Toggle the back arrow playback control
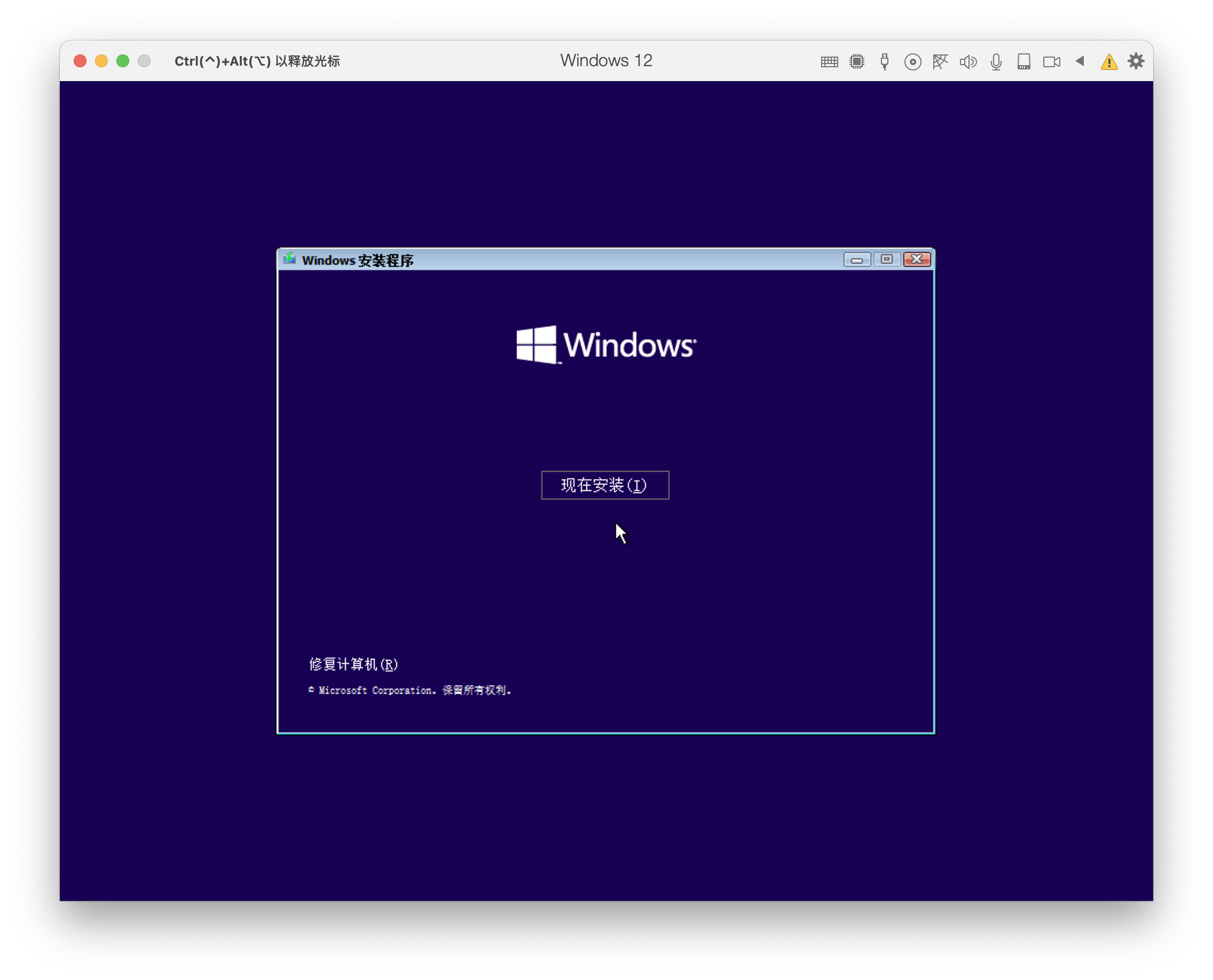1213x980 pixels. [x=1079, y=61]
